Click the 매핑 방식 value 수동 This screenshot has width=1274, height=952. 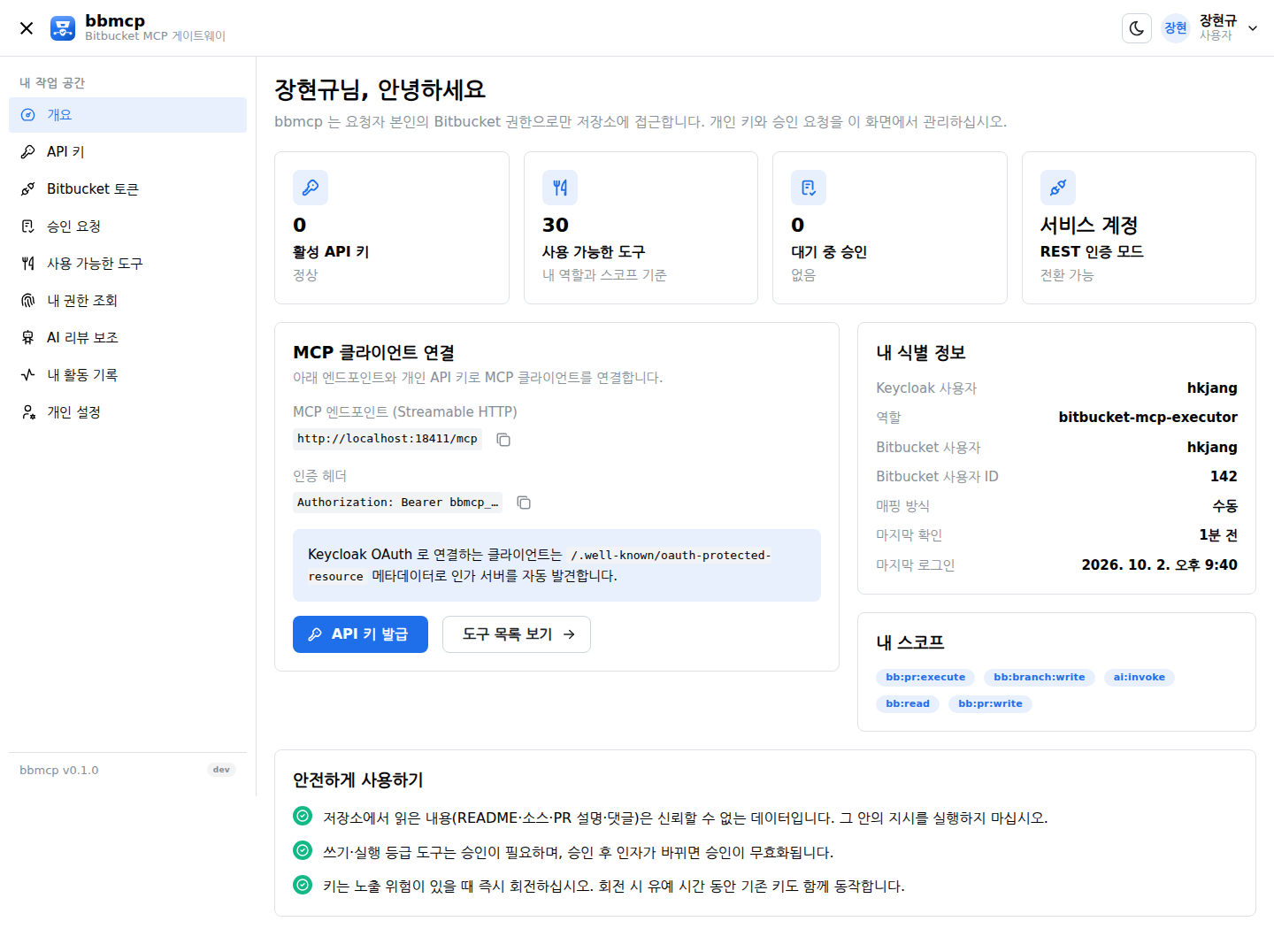[1224, 506]
